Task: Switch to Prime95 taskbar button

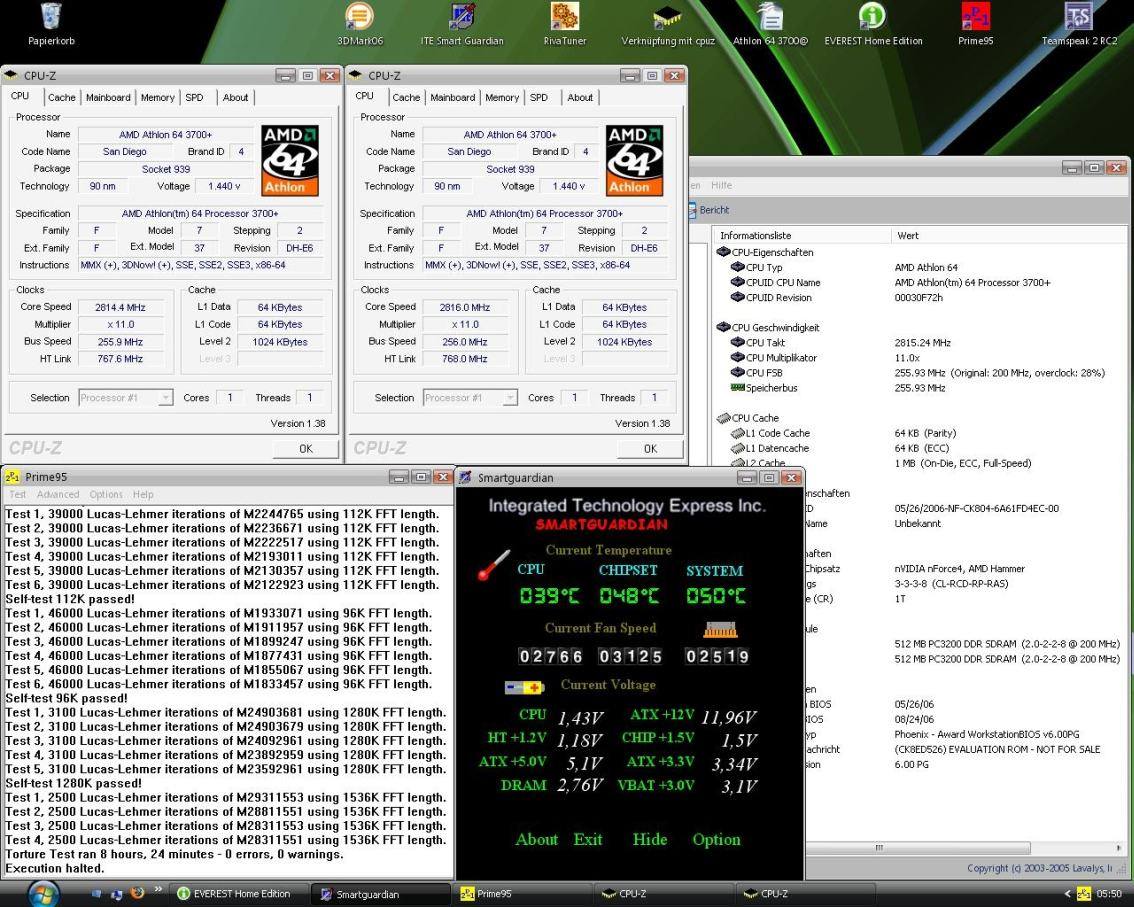Action: pos(522,894)
